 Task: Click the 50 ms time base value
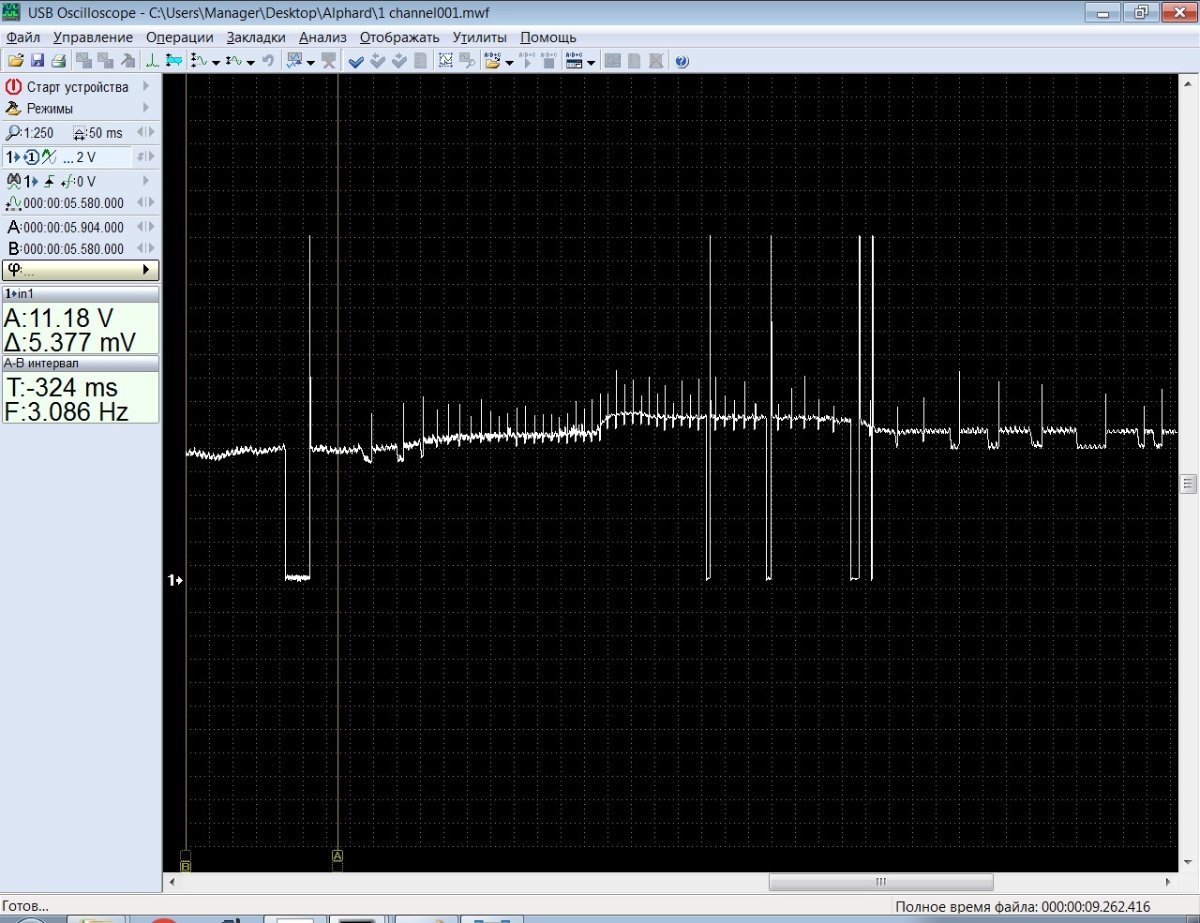point(106,133)
